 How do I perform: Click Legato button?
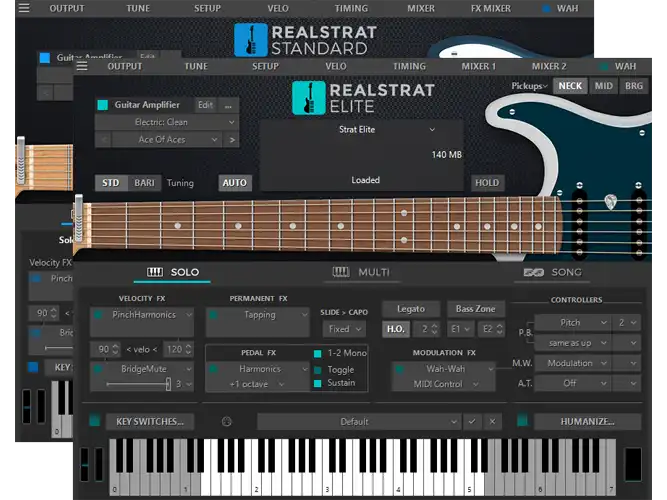410,309
